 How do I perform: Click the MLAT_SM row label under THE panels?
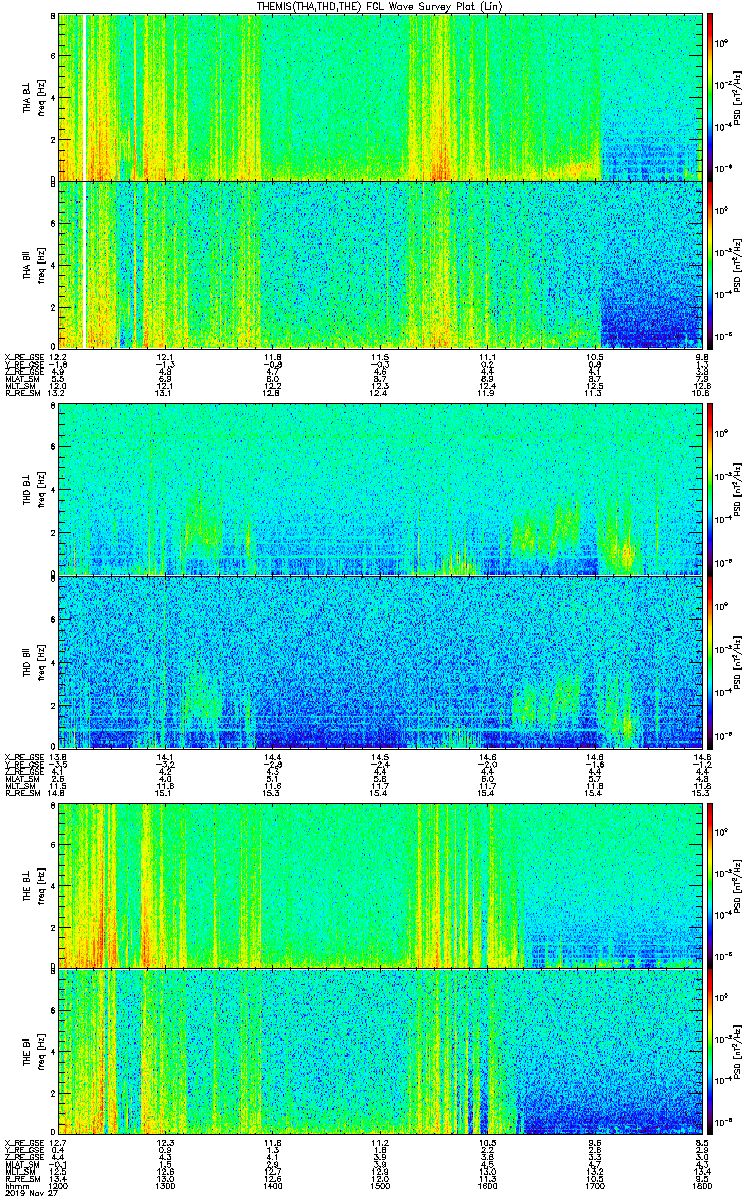point(20,1164)
